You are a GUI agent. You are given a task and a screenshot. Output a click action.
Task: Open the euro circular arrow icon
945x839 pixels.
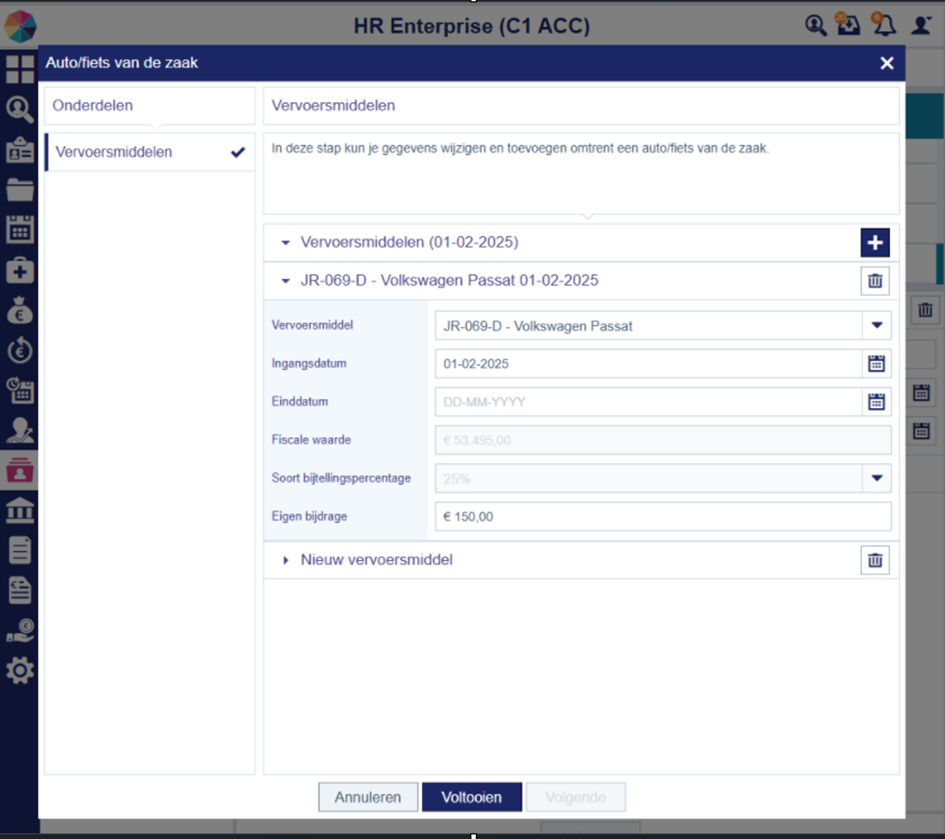pyautogui.click(x=20, y=350)
